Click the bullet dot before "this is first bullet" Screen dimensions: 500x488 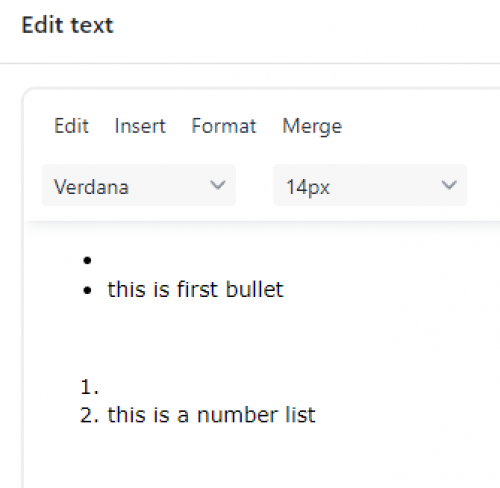tap(87, 291)
